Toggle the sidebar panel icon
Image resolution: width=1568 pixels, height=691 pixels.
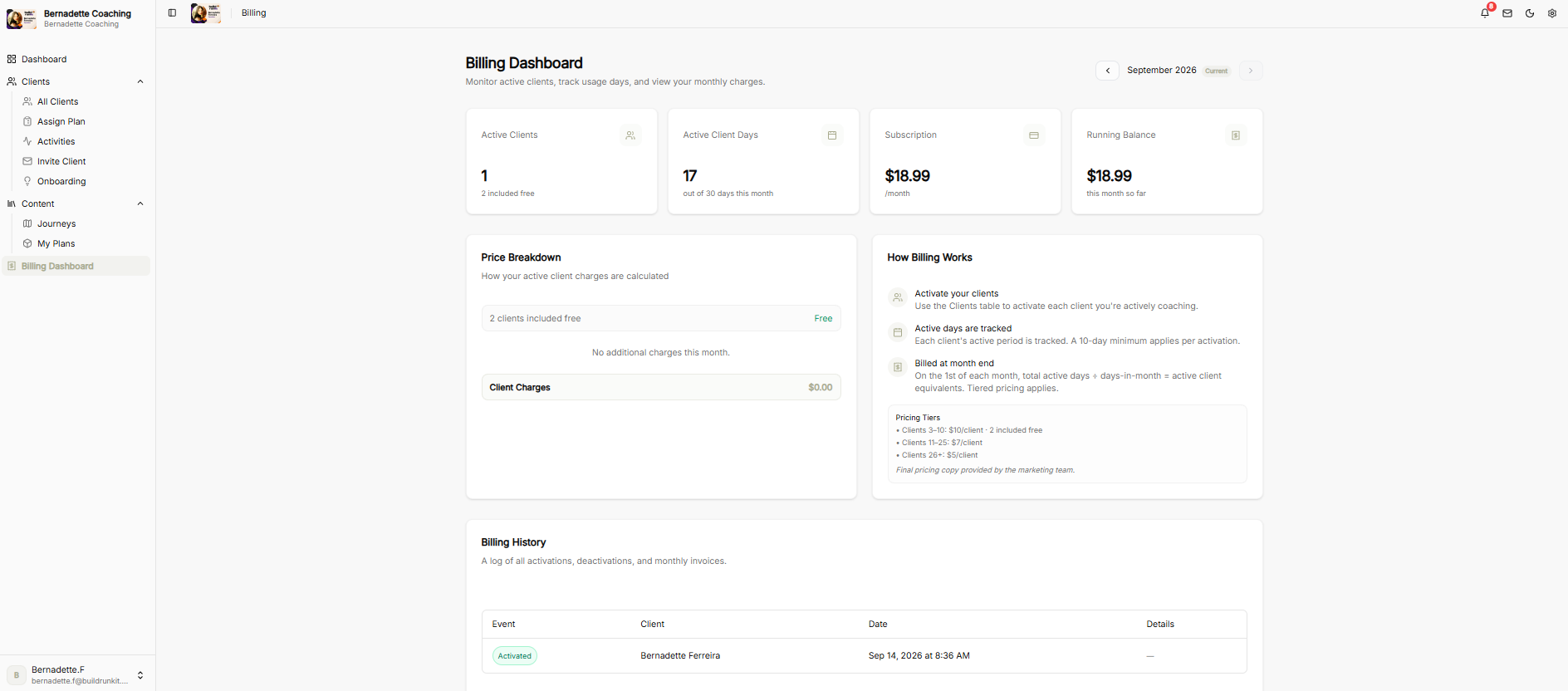click(x=172, y=13)
